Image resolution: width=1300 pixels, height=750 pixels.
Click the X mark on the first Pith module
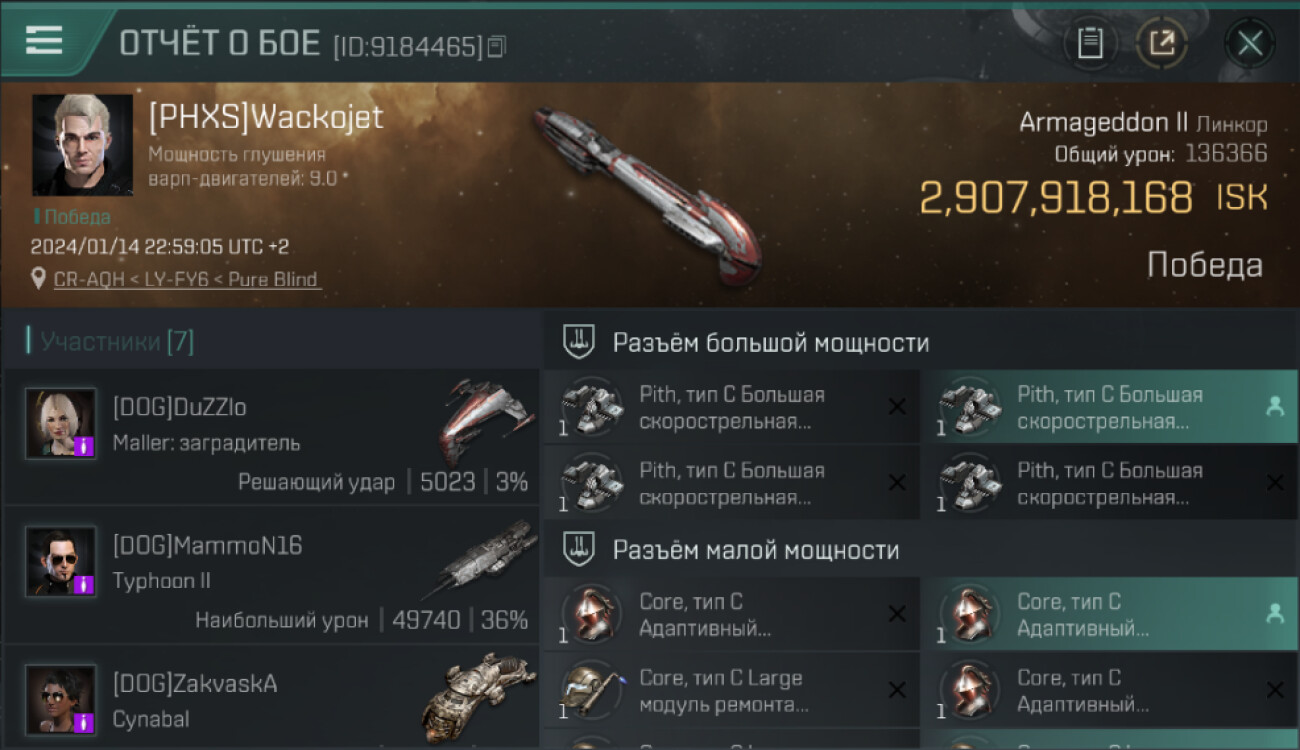[x=897, y=406]
